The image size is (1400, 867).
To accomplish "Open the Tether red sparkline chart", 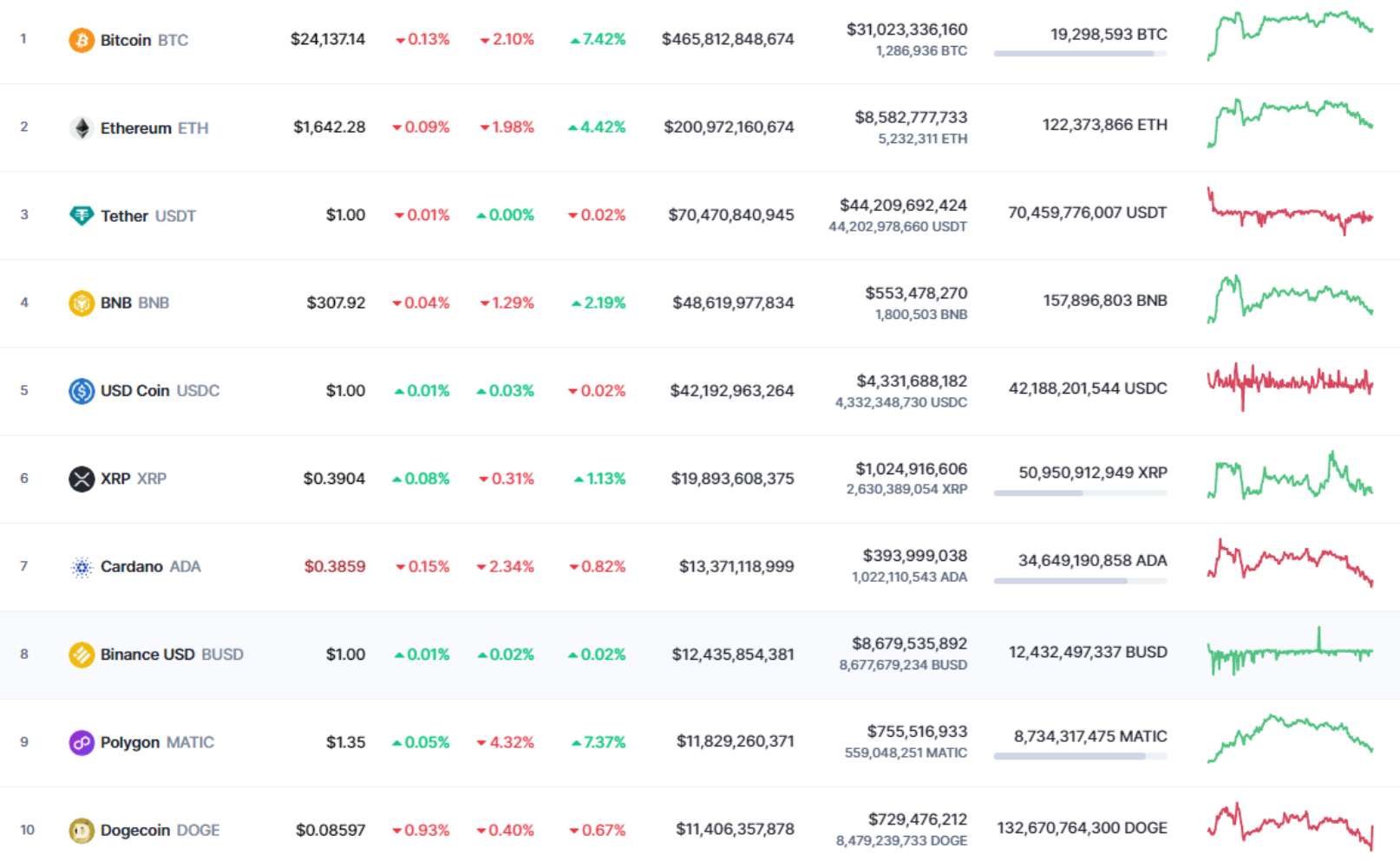I will pyautogui.click(x=1290, y=212).
